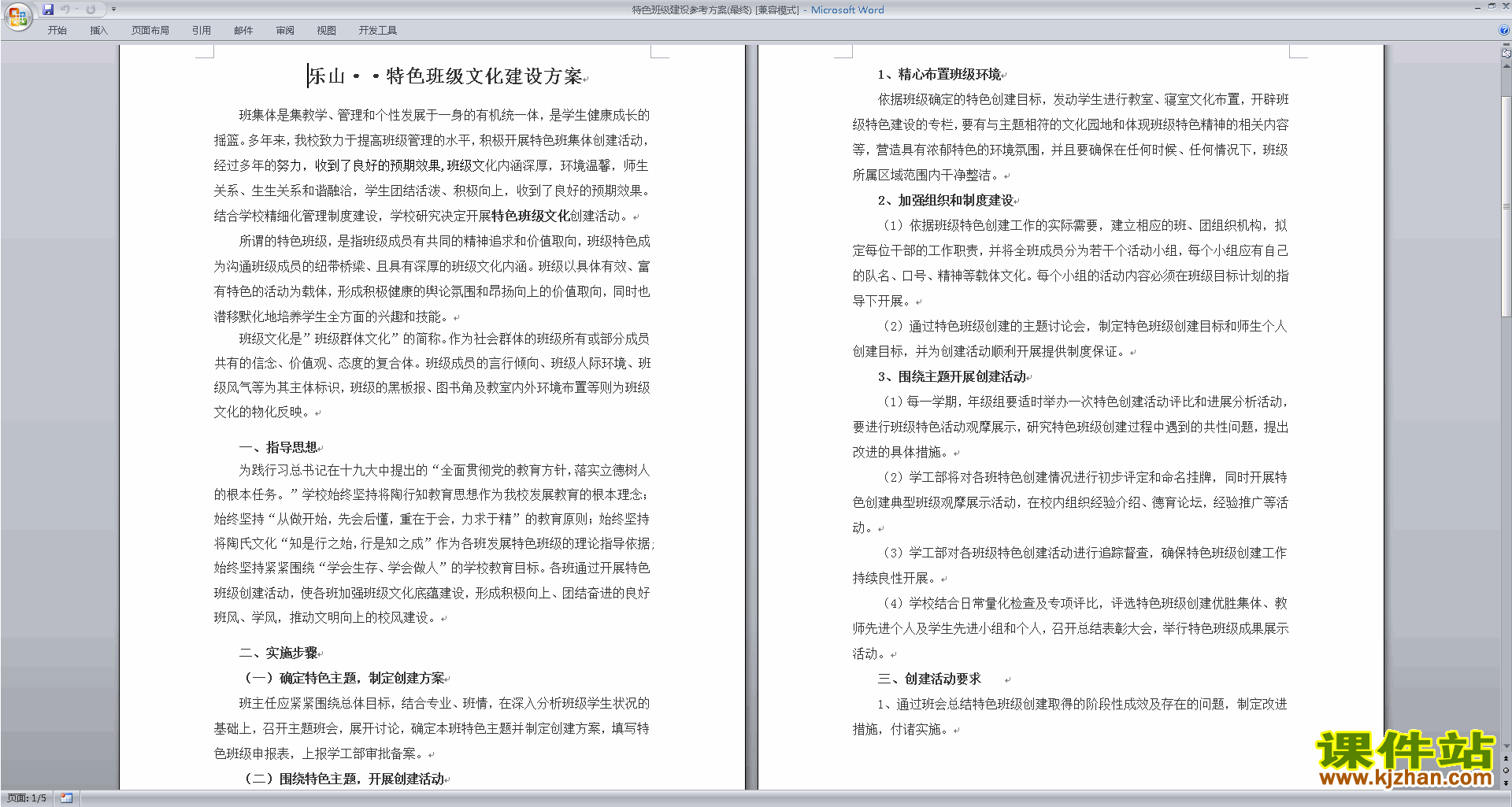1512x807 pixels.
Task: Click the text （4）学校结合日常量化检查及专项评比
Action: tap(990, 603)
